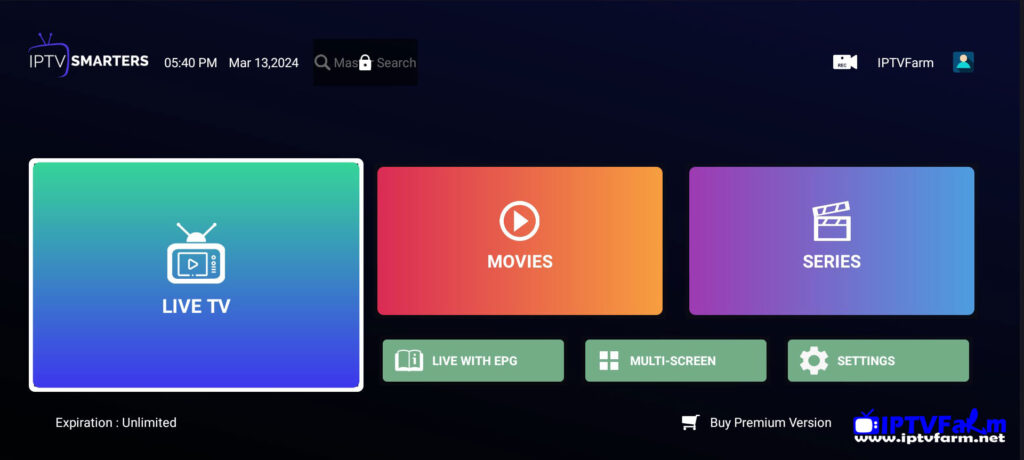Click the lock icon on search
The image size is (1024, 460).
point(365,63)
